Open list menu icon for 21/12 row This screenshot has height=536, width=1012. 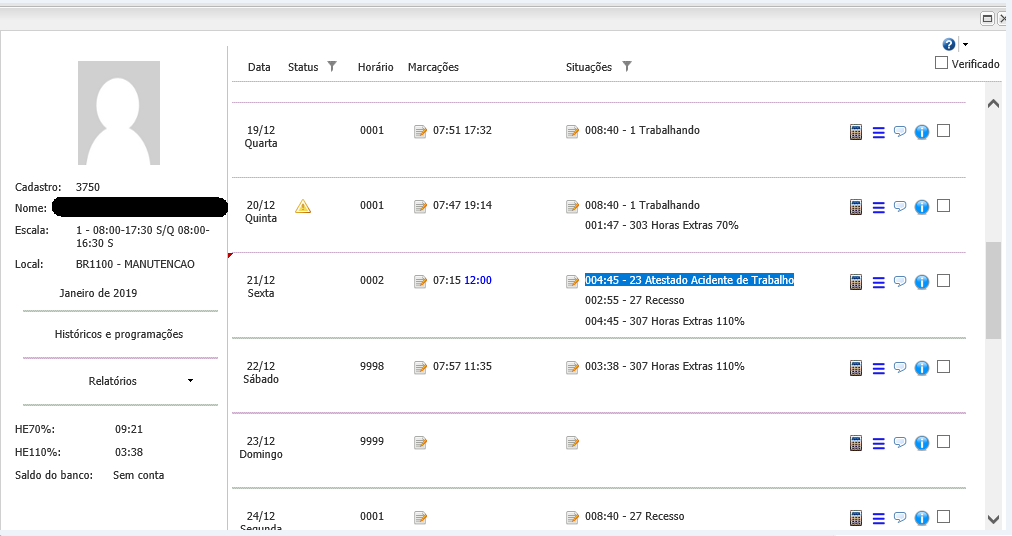[x=878, y=283]
